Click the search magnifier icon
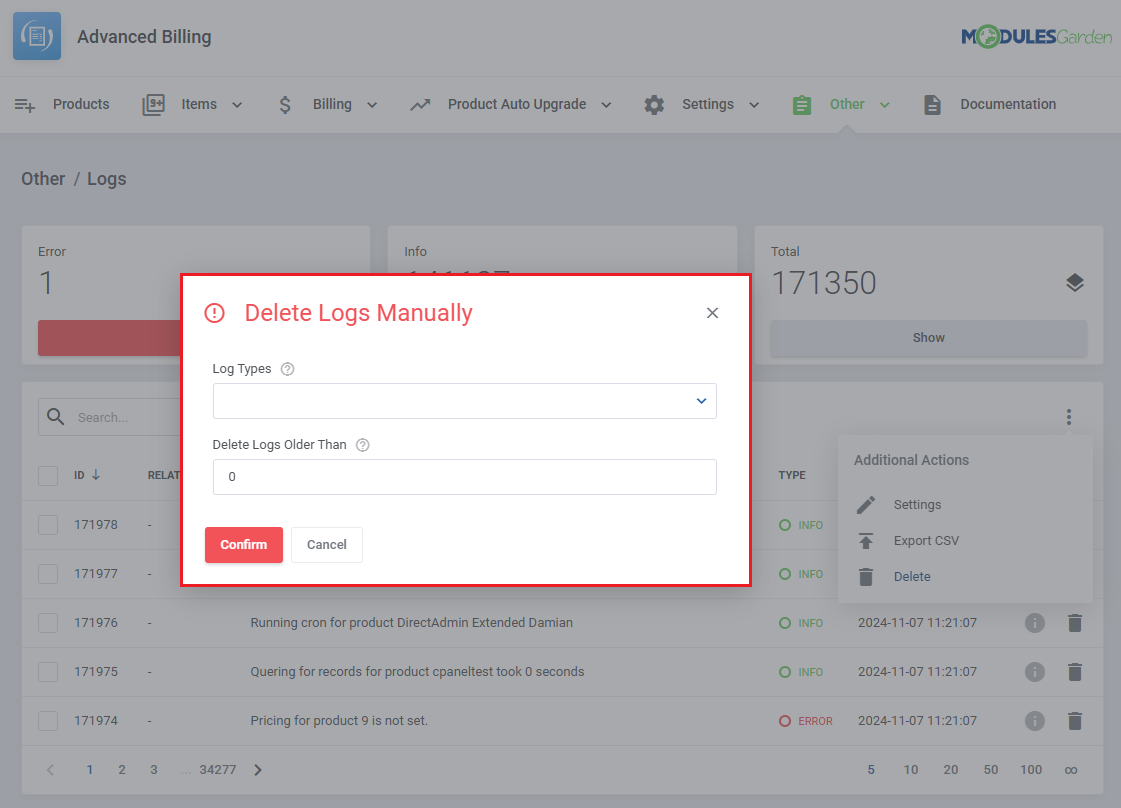Image resolution: width=1121 pixels, height=808 pixels. click(x=56, y=416)
